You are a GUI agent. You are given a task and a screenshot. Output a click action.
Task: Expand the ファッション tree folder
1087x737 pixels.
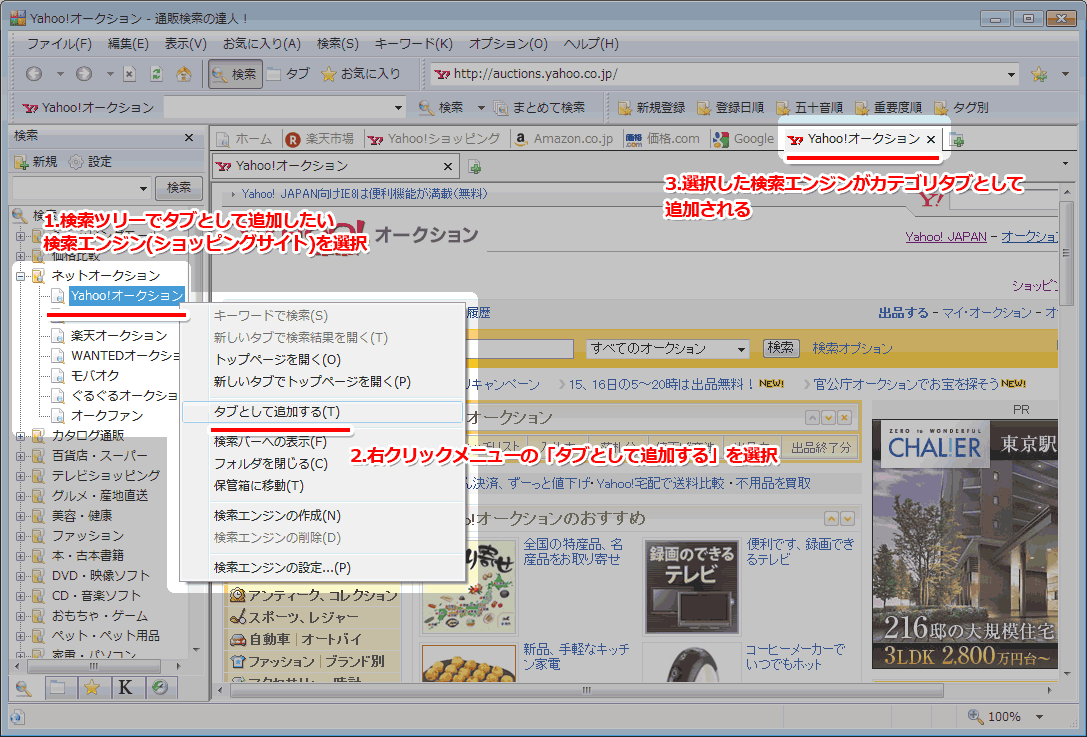point(20,536)
